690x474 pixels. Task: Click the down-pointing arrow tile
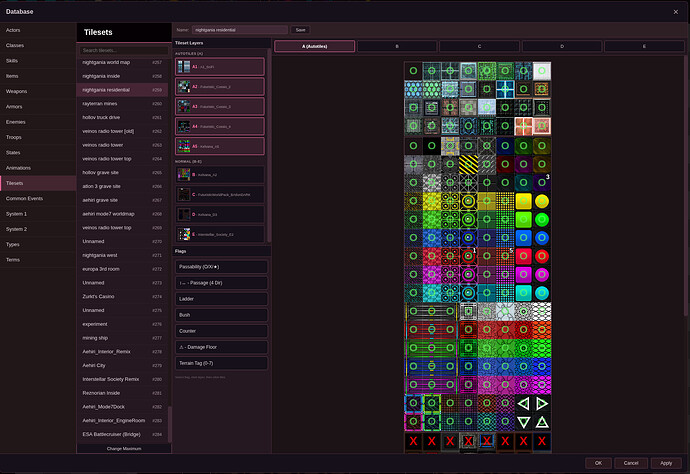(523, 422)
